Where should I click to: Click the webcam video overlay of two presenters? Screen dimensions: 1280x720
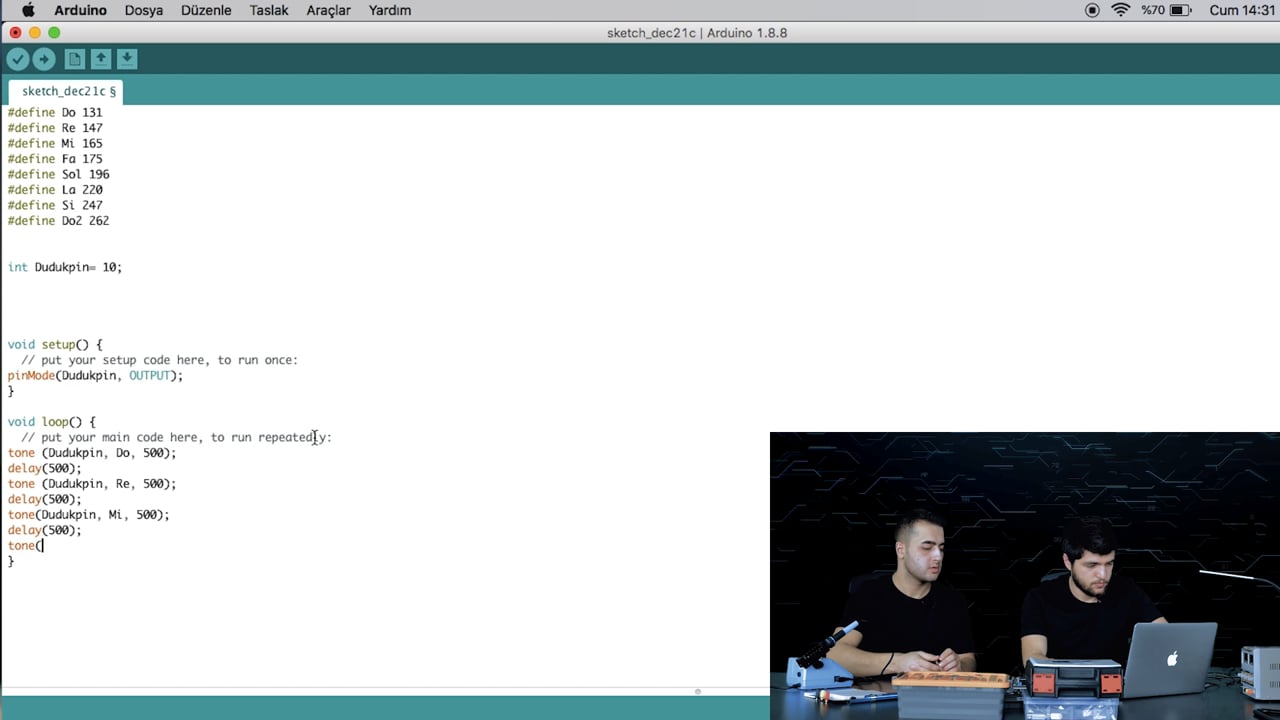coord(1025,576)
